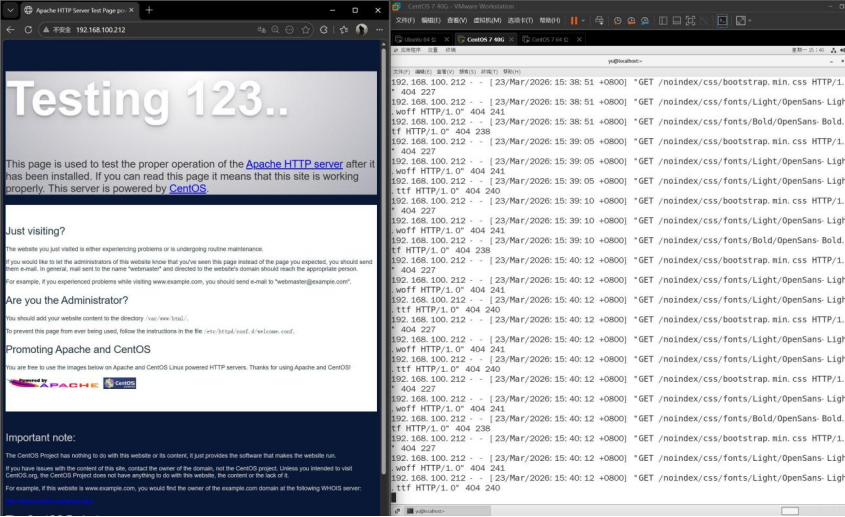Click the Powered by Apache image
This screenshot has height=517, width=845.
[53, 383]
